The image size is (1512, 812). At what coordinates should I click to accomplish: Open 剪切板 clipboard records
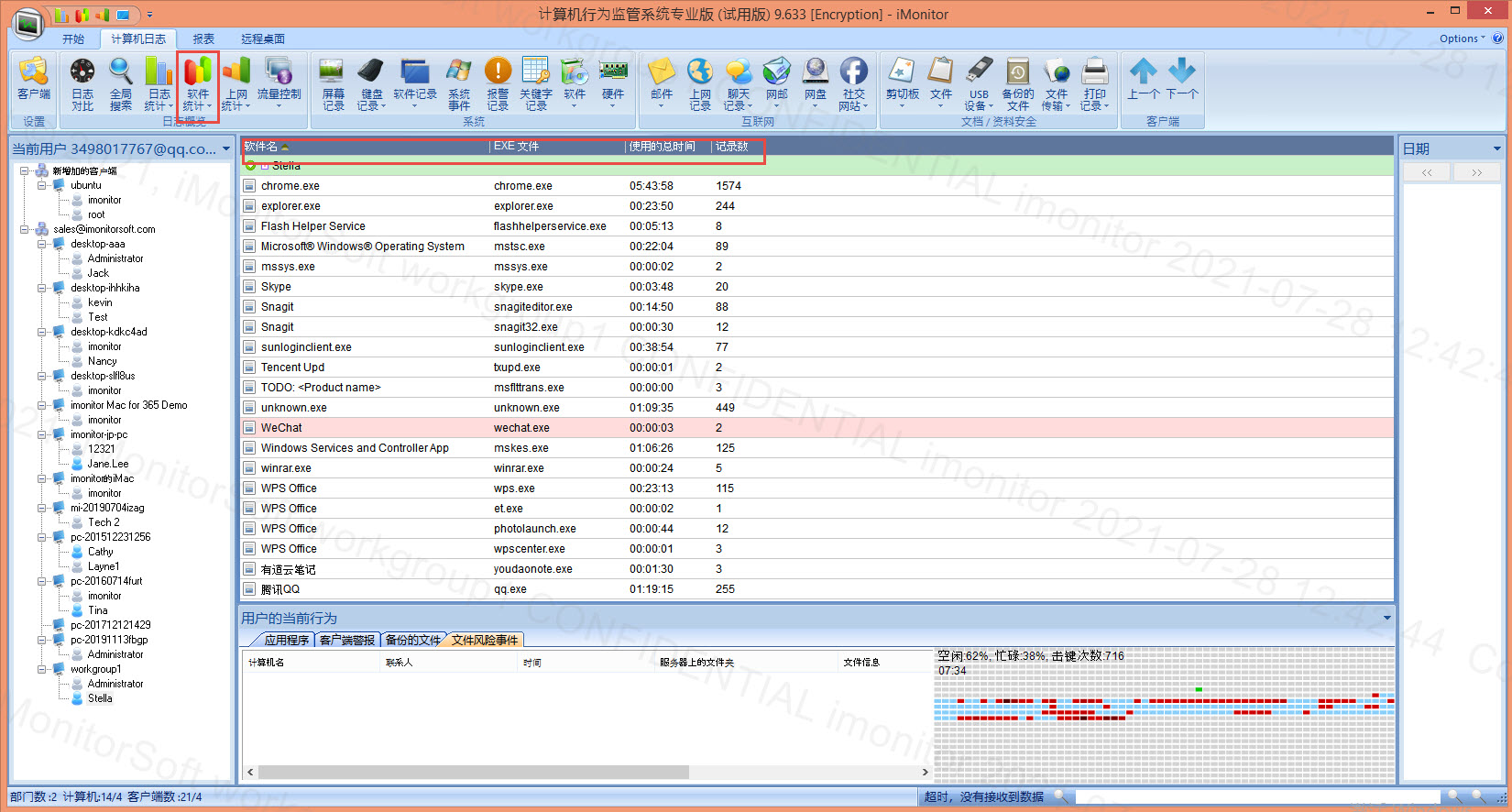(903, 82)
